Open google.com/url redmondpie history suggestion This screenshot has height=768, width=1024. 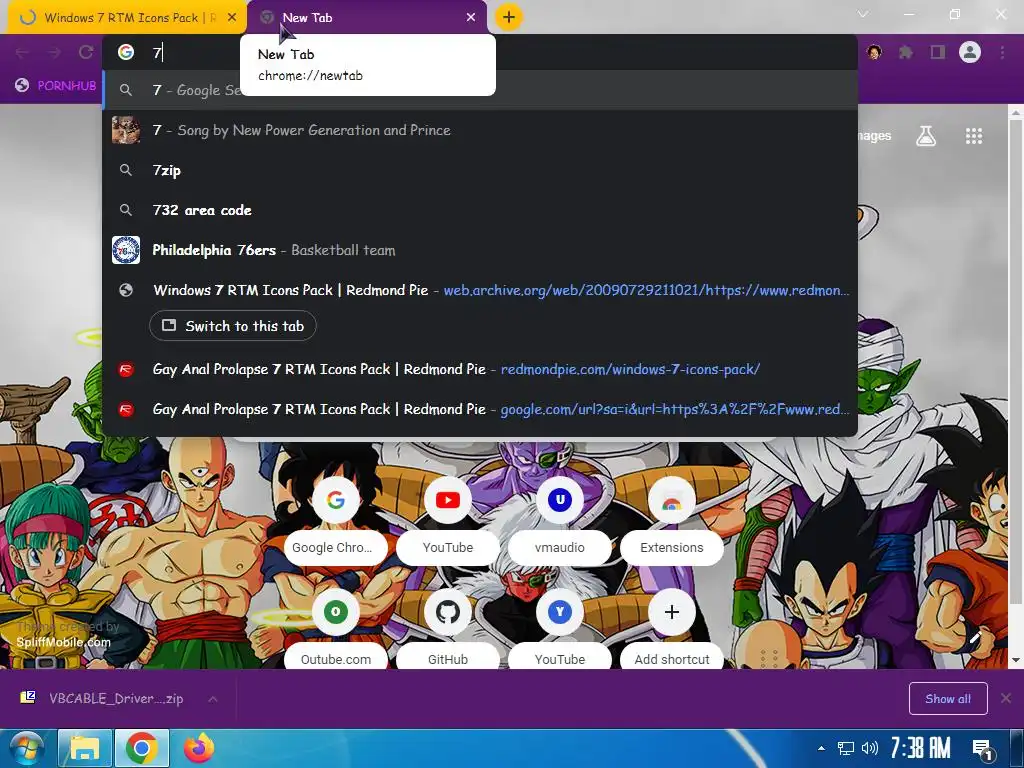coord(479,409)
